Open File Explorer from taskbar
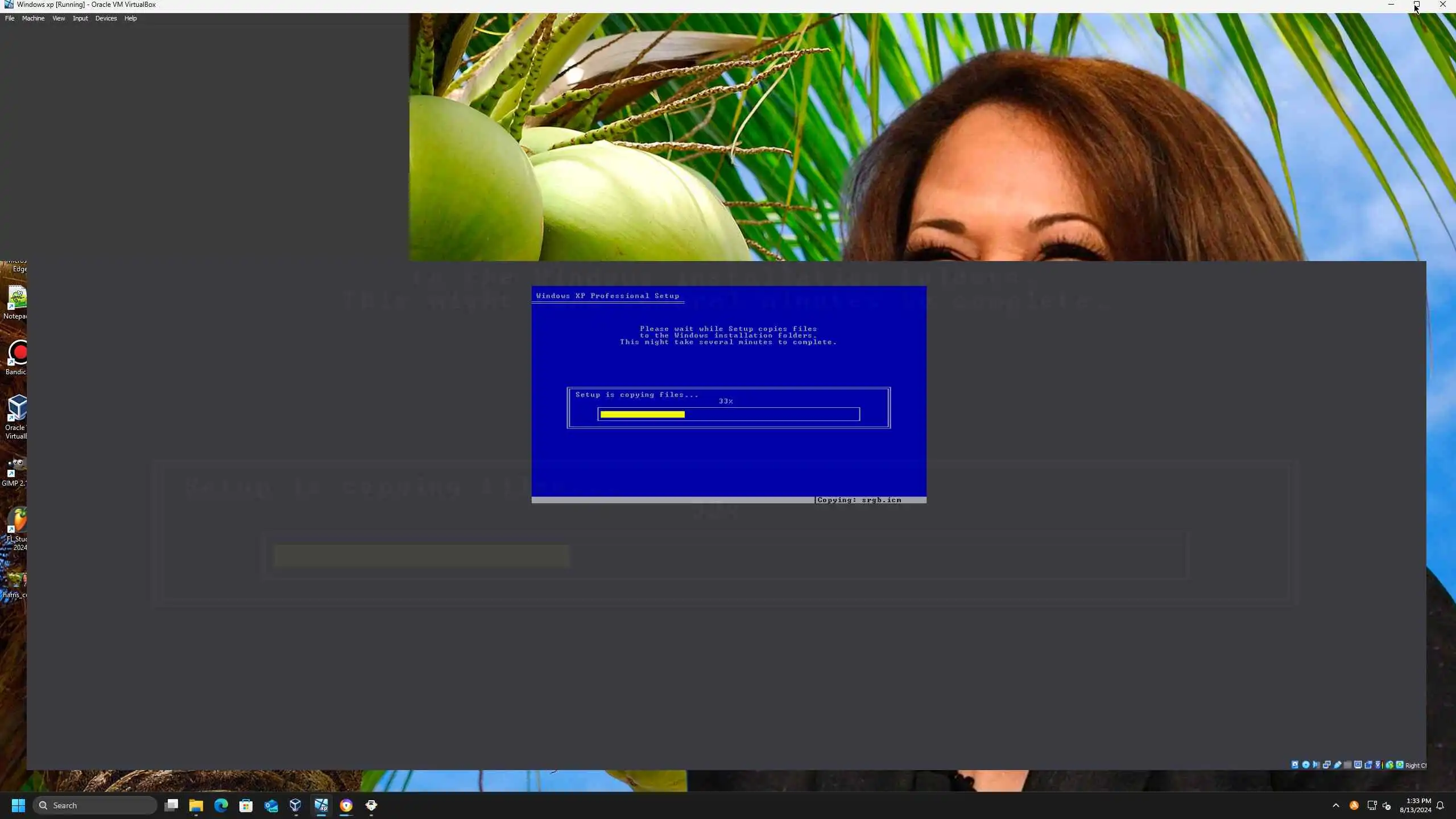 [196, 805]
